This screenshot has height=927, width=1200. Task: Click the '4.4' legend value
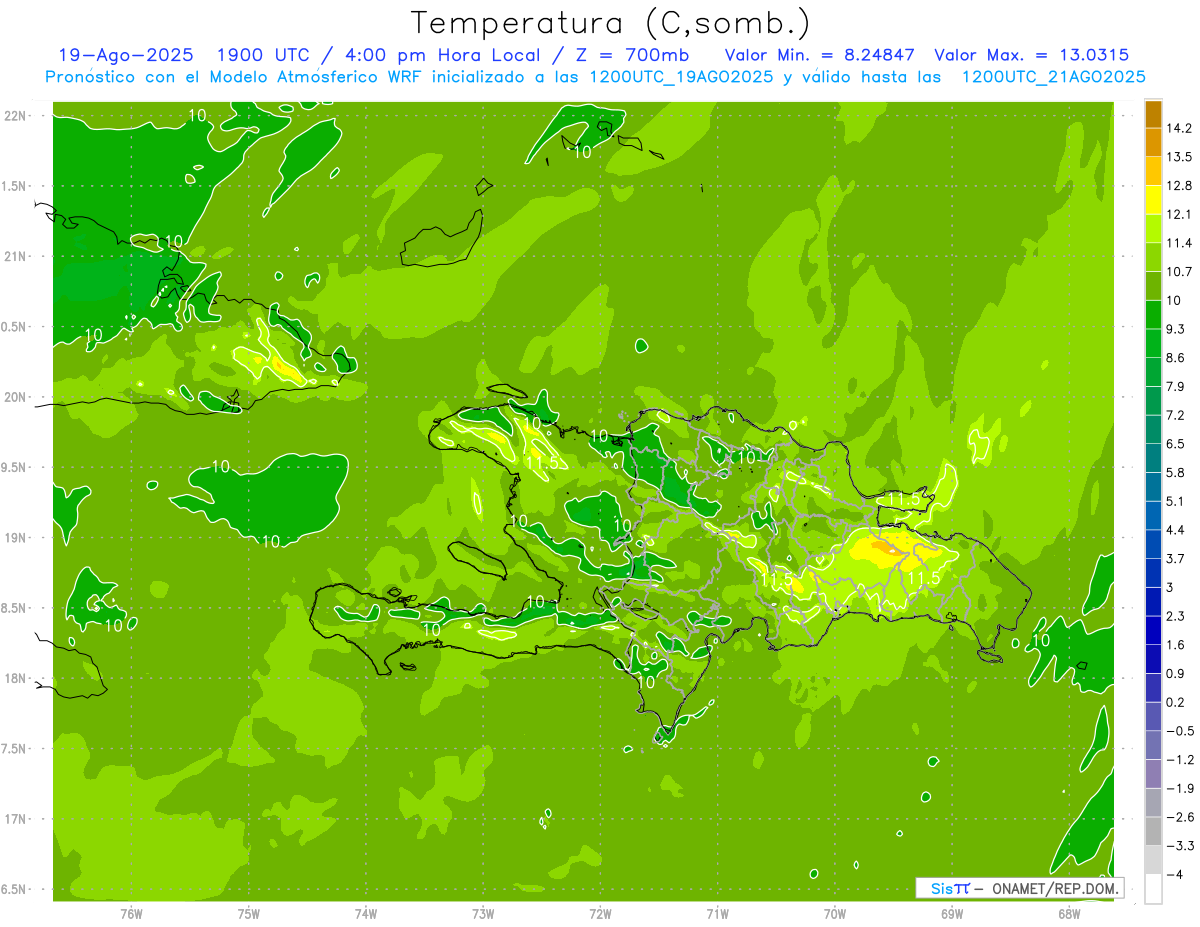click(x=1176, y=529)
